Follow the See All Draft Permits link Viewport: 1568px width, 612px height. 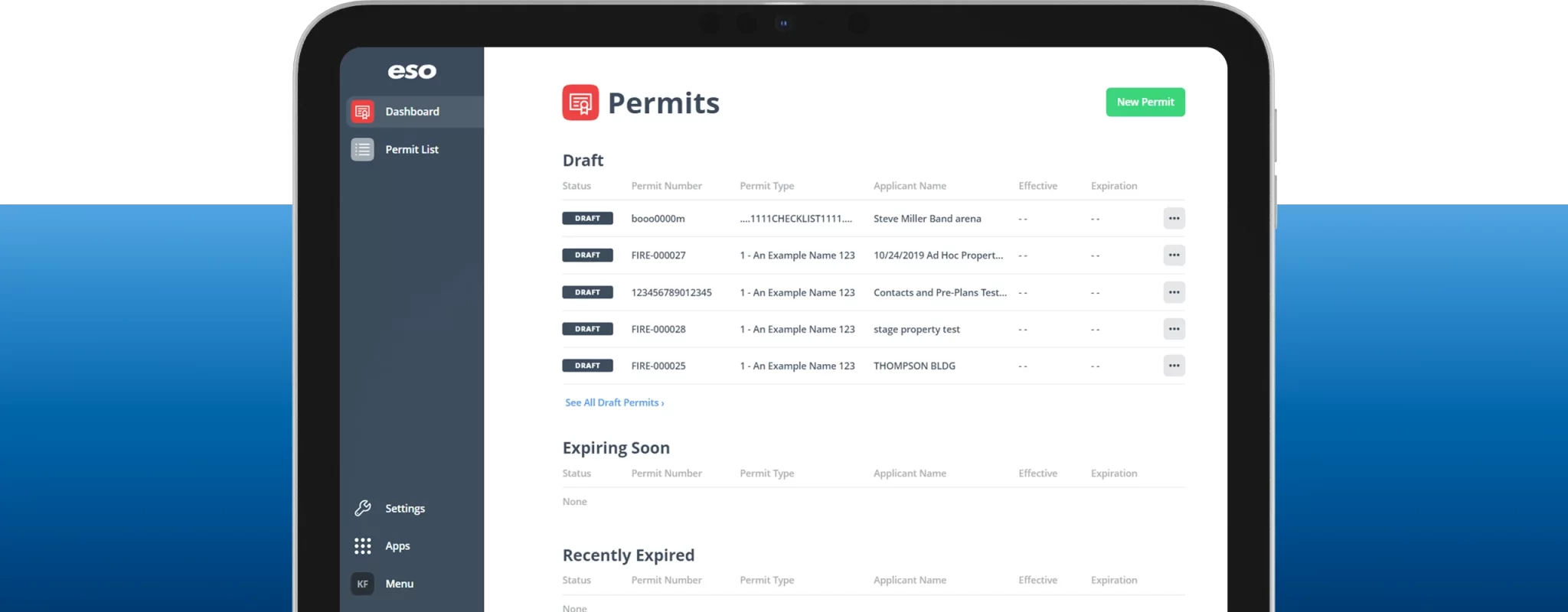click(614, 402)
